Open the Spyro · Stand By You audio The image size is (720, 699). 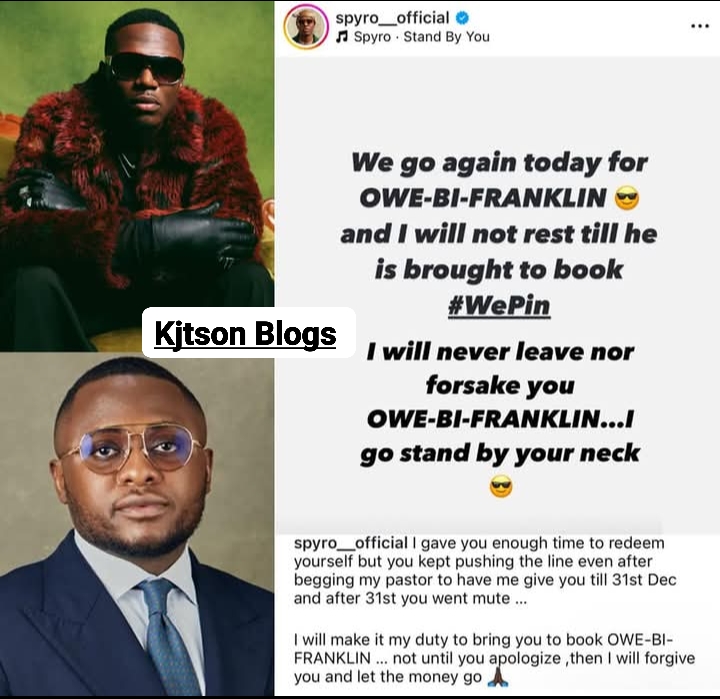422,37
